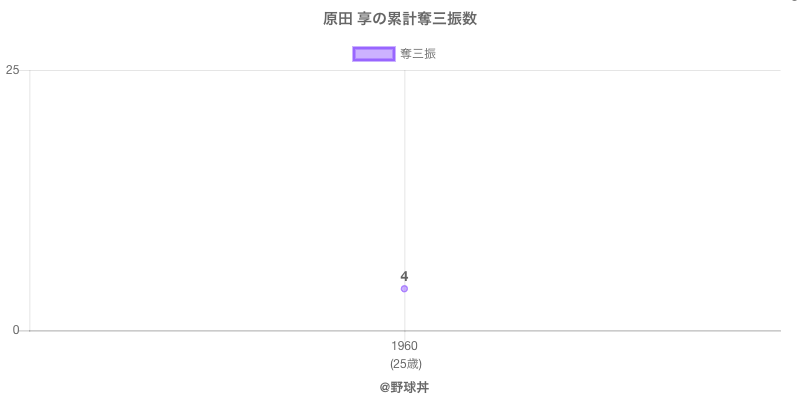Image resolution: width=800 pixels, height=400 pixels.
Task: Click the vertical y-axis line at left
Action: point(30,200)
